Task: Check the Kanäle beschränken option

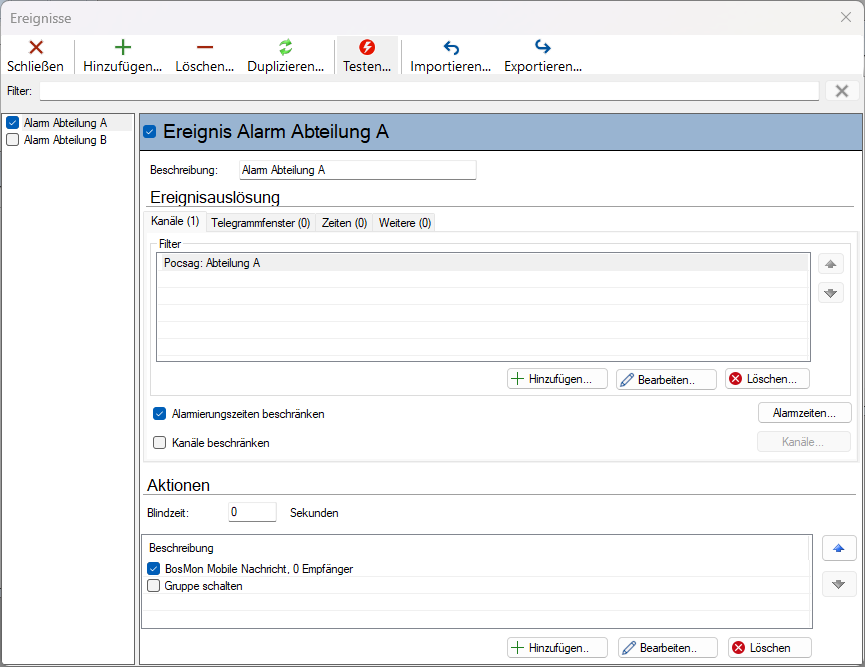Action: tap(159, 443)
